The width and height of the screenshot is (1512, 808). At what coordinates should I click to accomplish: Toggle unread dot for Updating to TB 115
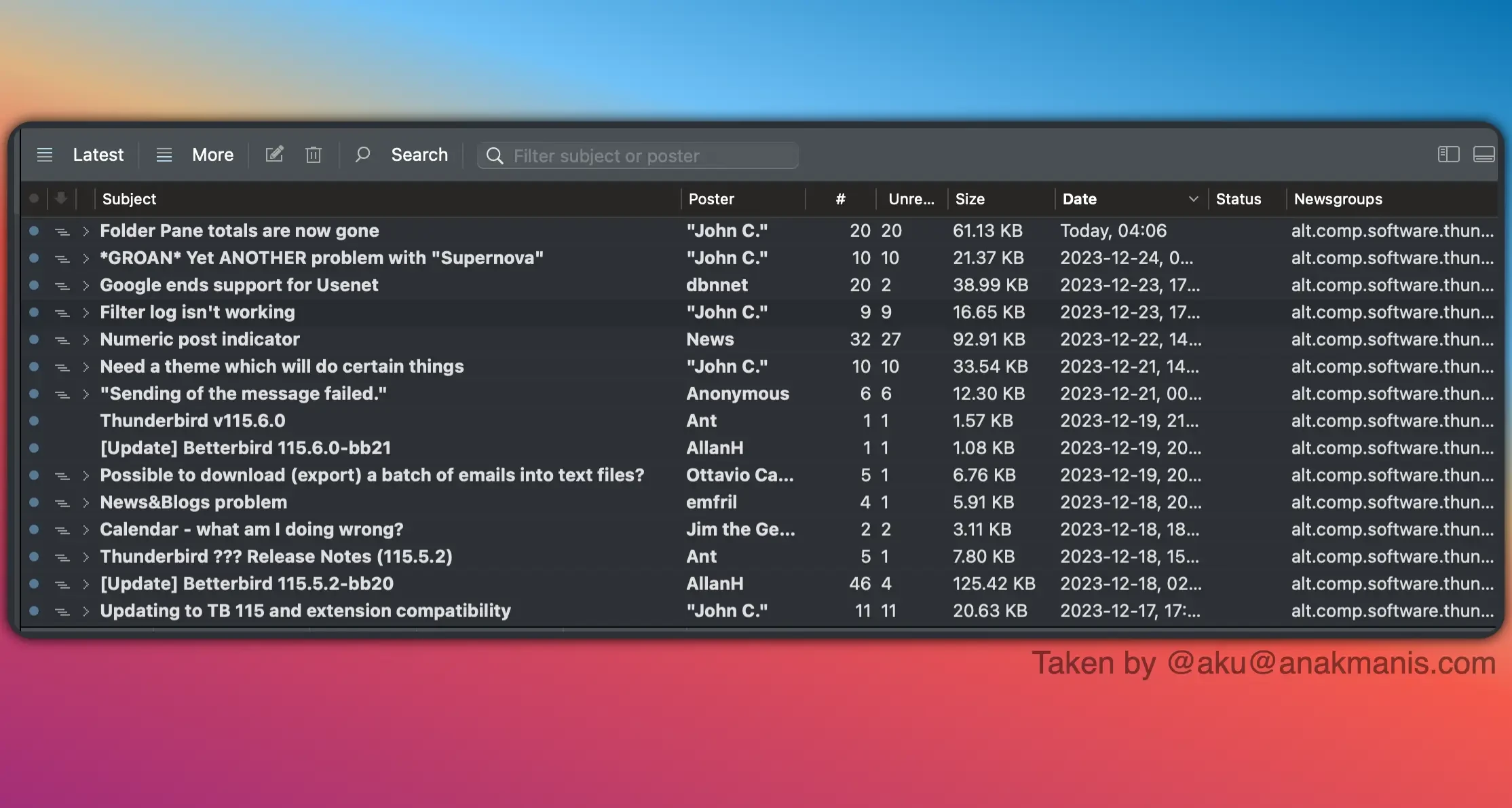pyautogui.click(x=34, y=611)
